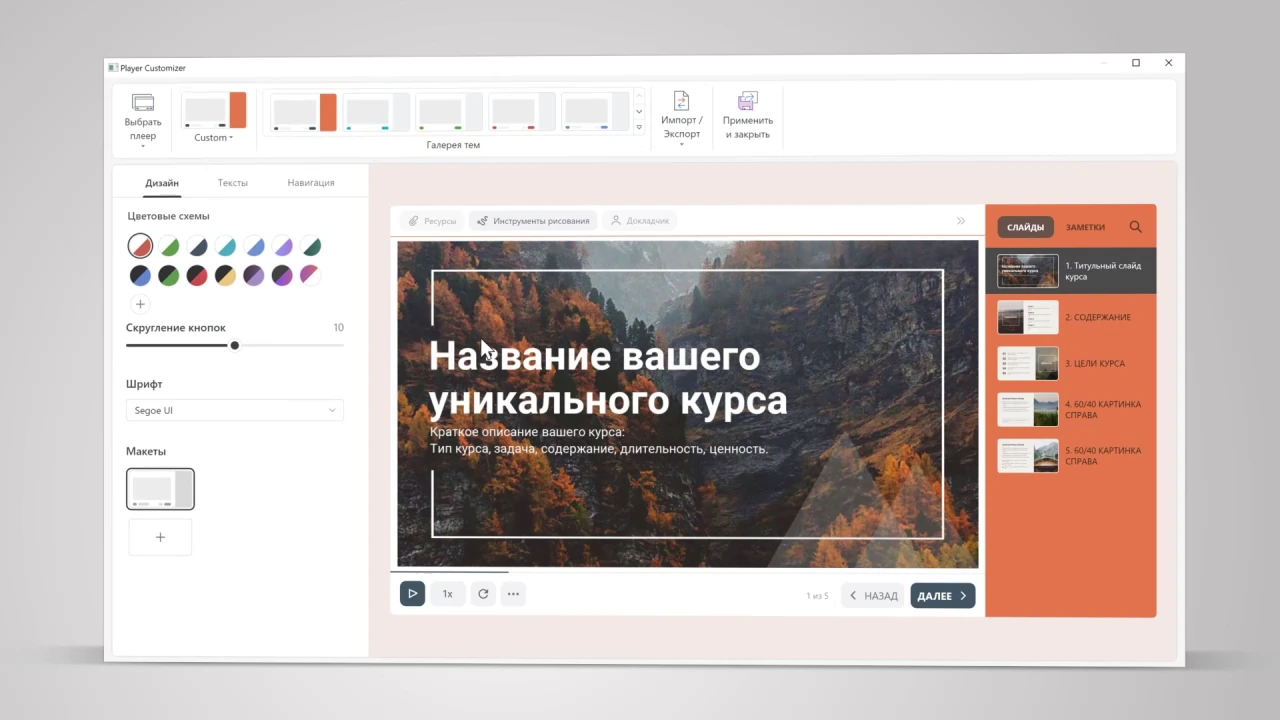Expand the theme gallery list
Image resolution: width=1280 pixels, height=720 pixels.
coord(639,127)
